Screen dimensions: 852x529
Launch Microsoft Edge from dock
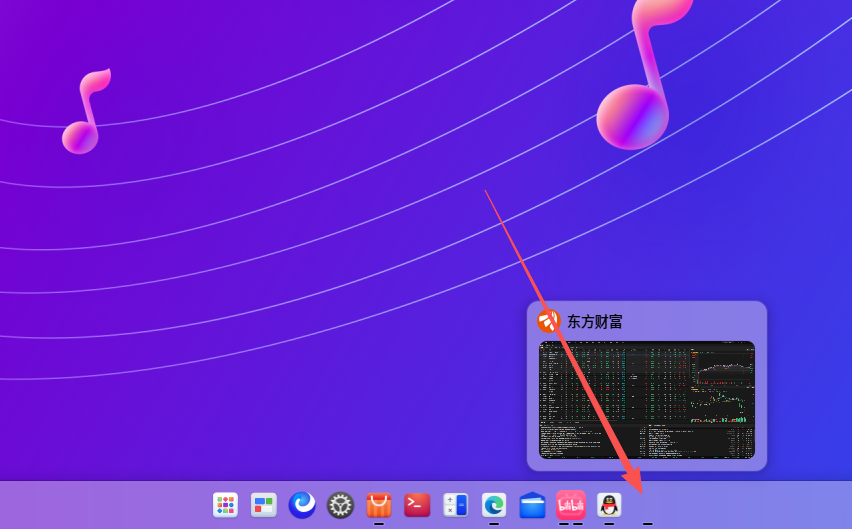(494, 506)
